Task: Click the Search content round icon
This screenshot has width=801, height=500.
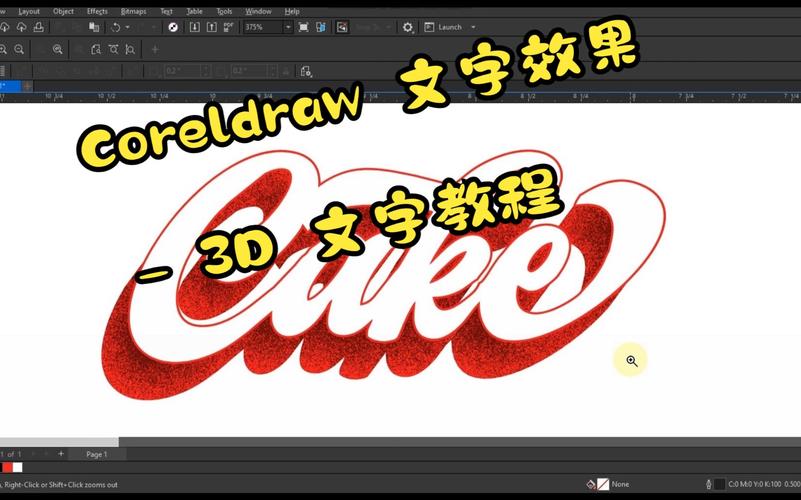Action: tap(173, 27)
